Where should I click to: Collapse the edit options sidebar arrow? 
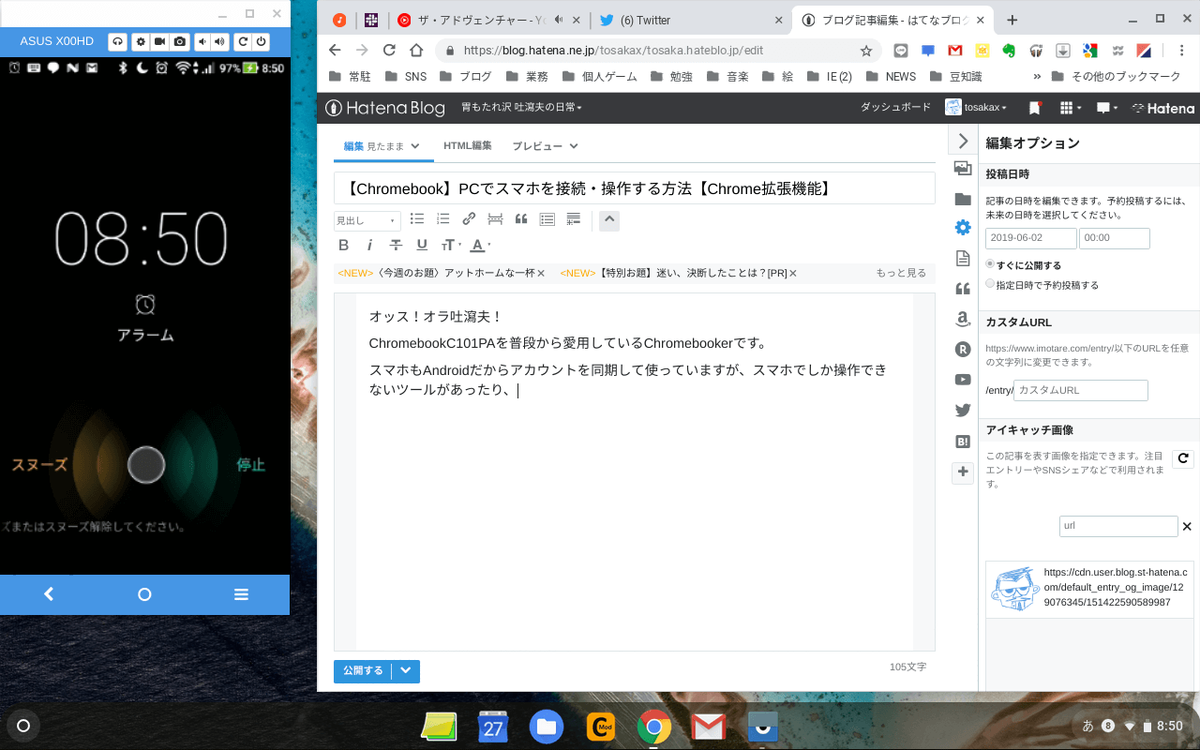pyautogui.click(x=962, y=141)
